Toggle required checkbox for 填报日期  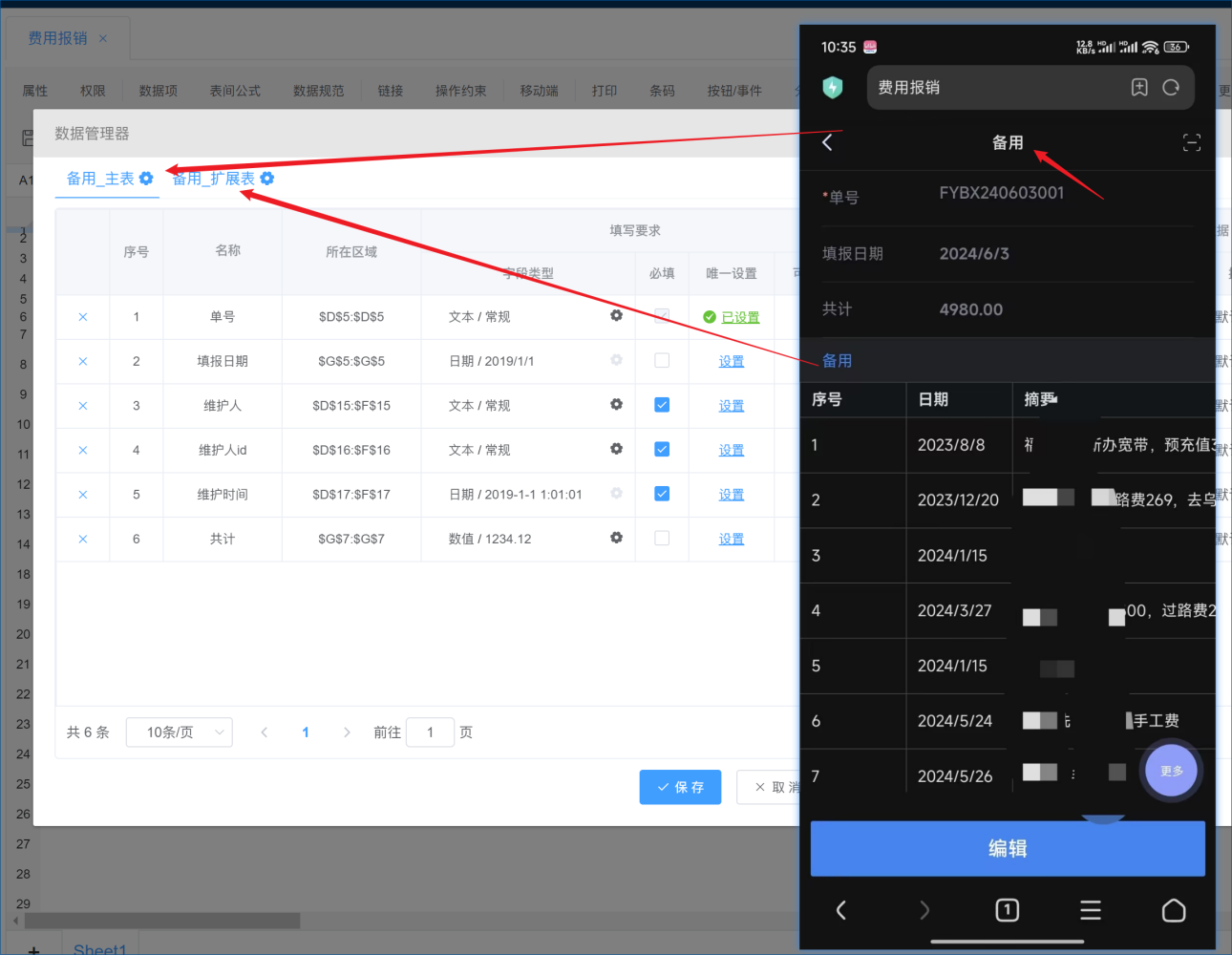click(662, 360)
